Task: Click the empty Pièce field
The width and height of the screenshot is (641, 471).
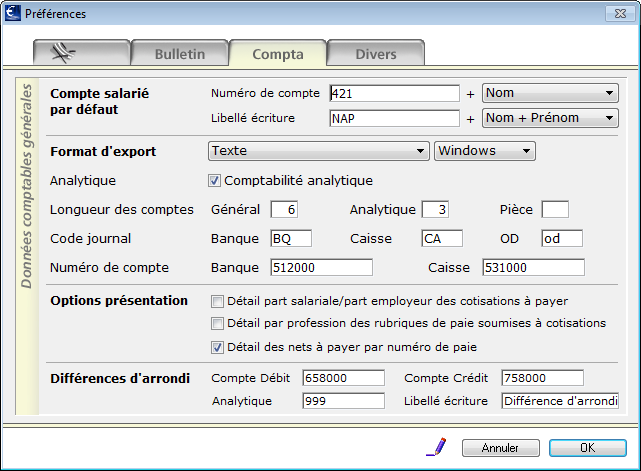Action: 555,209
